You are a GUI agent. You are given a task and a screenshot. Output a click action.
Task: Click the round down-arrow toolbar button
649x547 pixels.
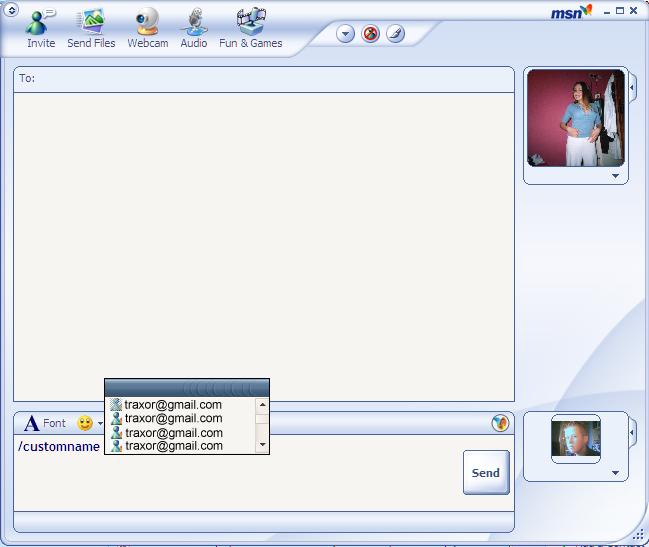point(345,34)
